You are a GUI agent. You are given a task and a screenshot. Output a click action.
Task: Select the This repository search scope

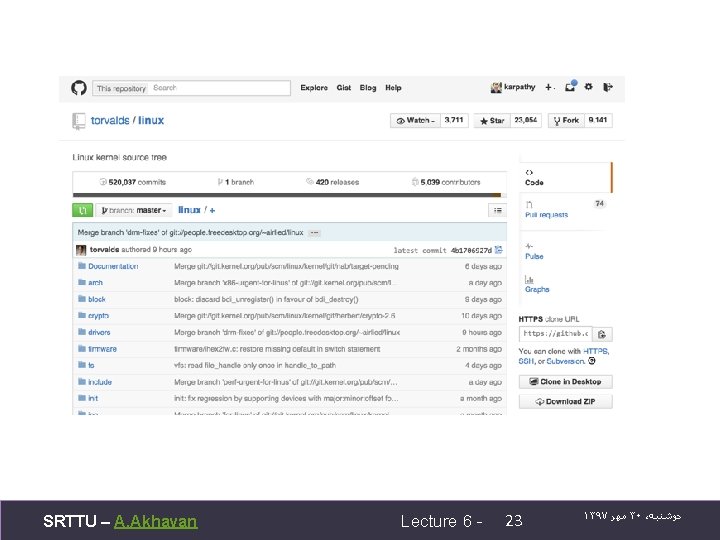click(x=121, y=88)
